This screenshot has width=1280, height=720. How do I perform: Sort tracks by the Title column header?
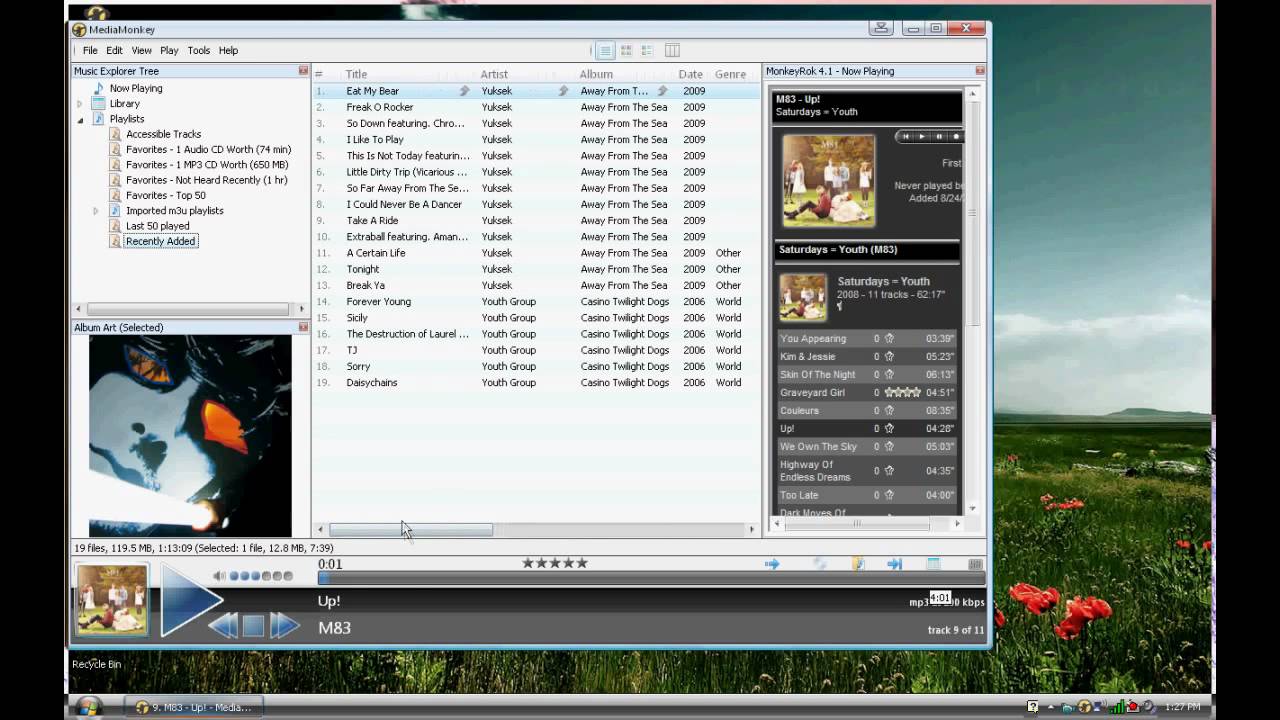[x=356, y=74]
